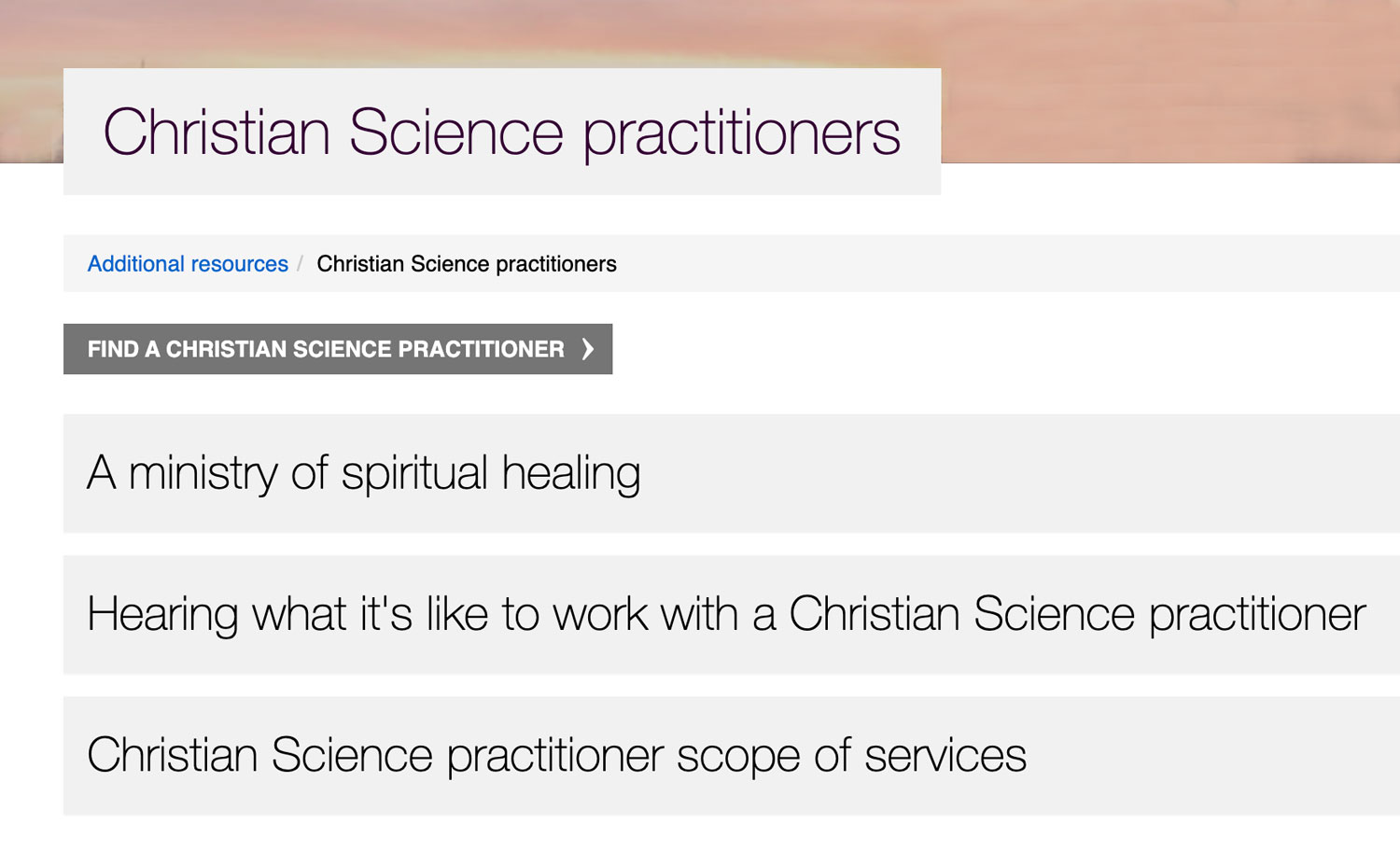The width and height of the screenshot is (1400, 852).
Task: Expand the 'A ministry of spiritual healing' section
Action: pyautogui.click(x=363, y=472)
